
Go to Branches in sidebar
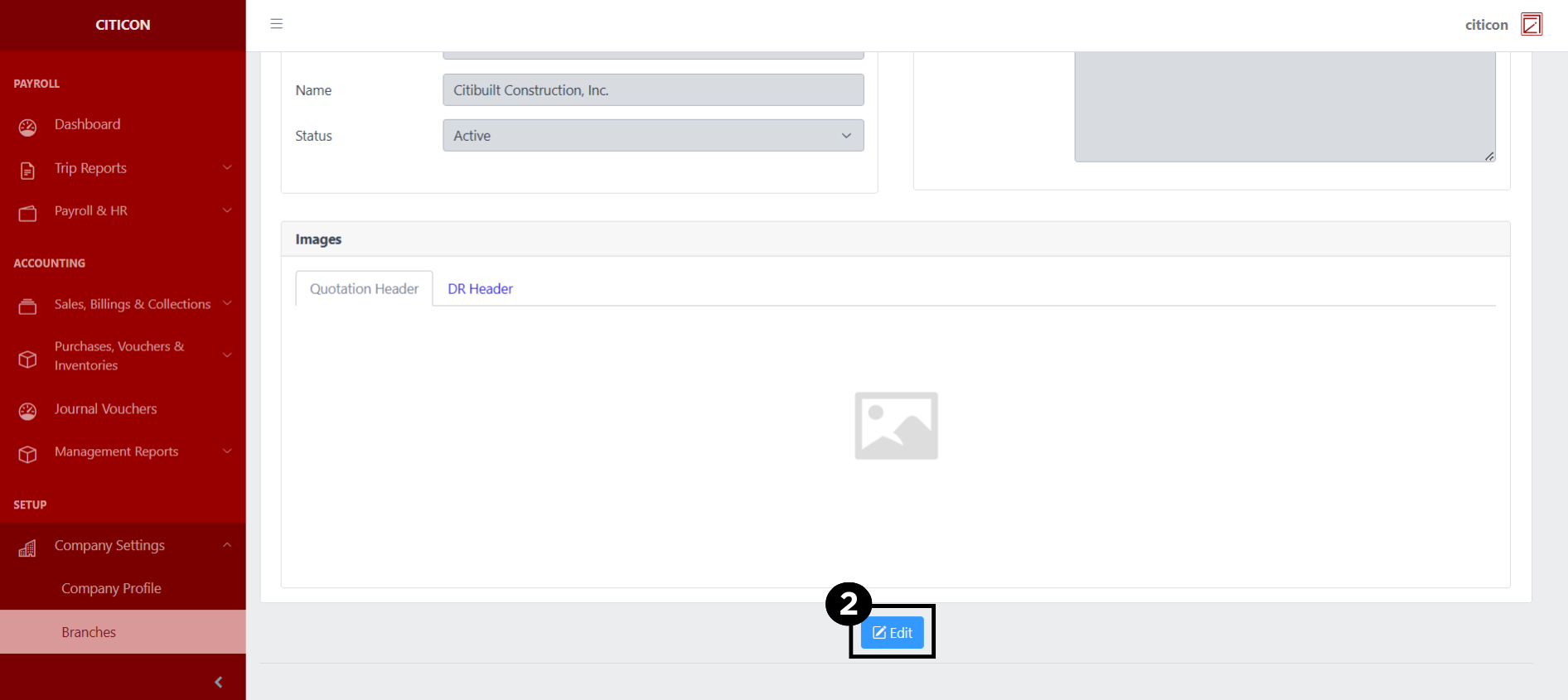[x=89, y=632]
